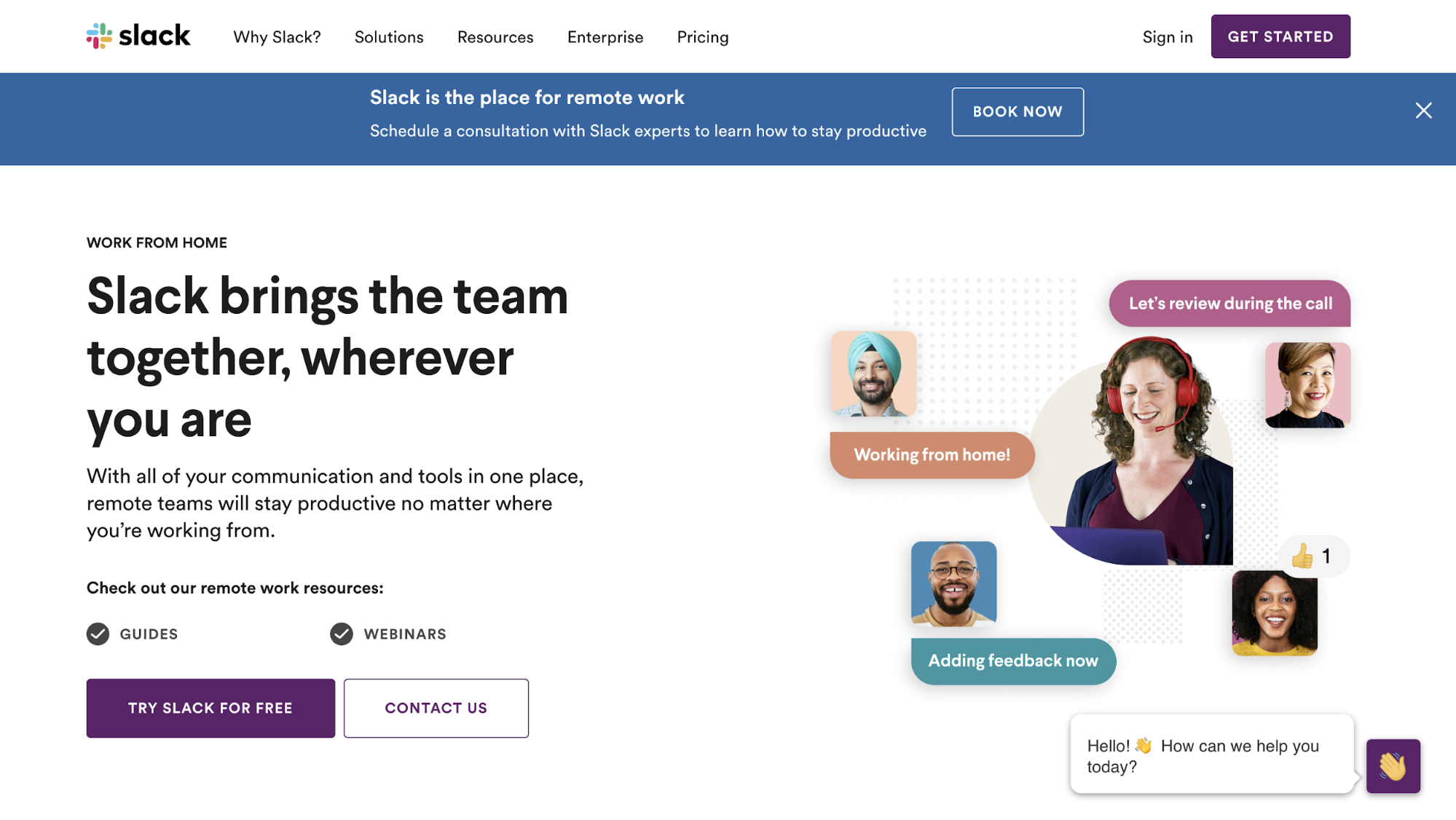Select the Enterprise menu item
1456x820 pixels.
(605, 36)
